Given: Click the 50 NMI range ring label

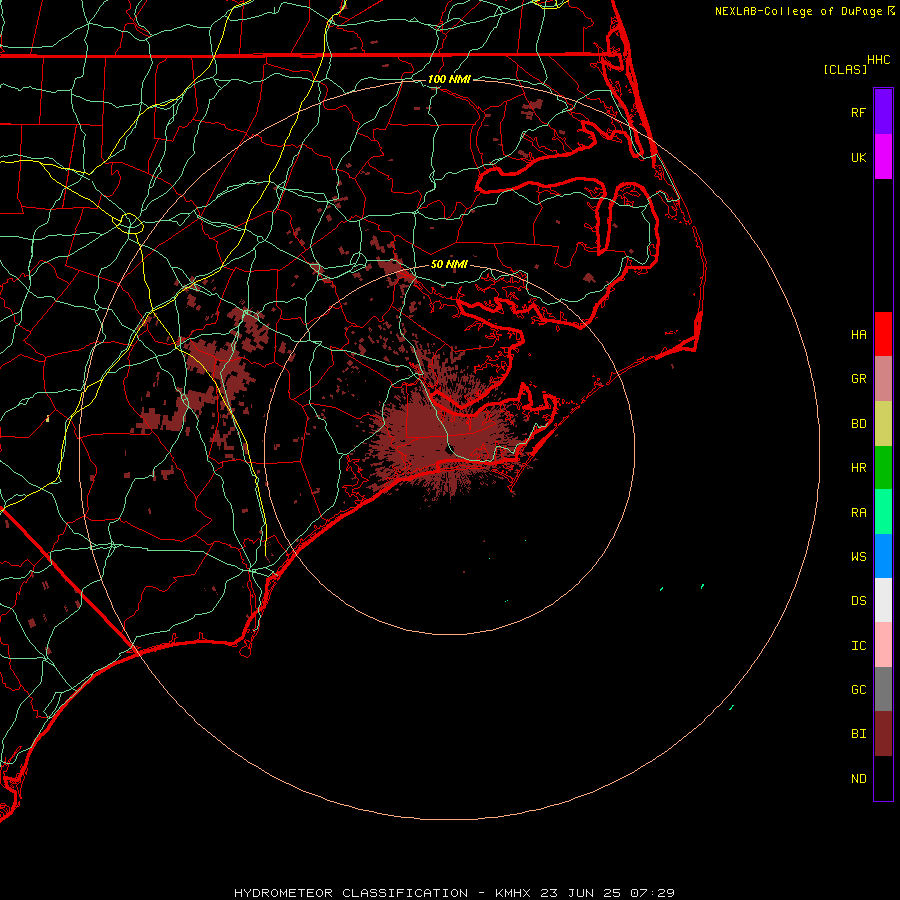Looking at the screenshot, I should (x=449, y=264).
